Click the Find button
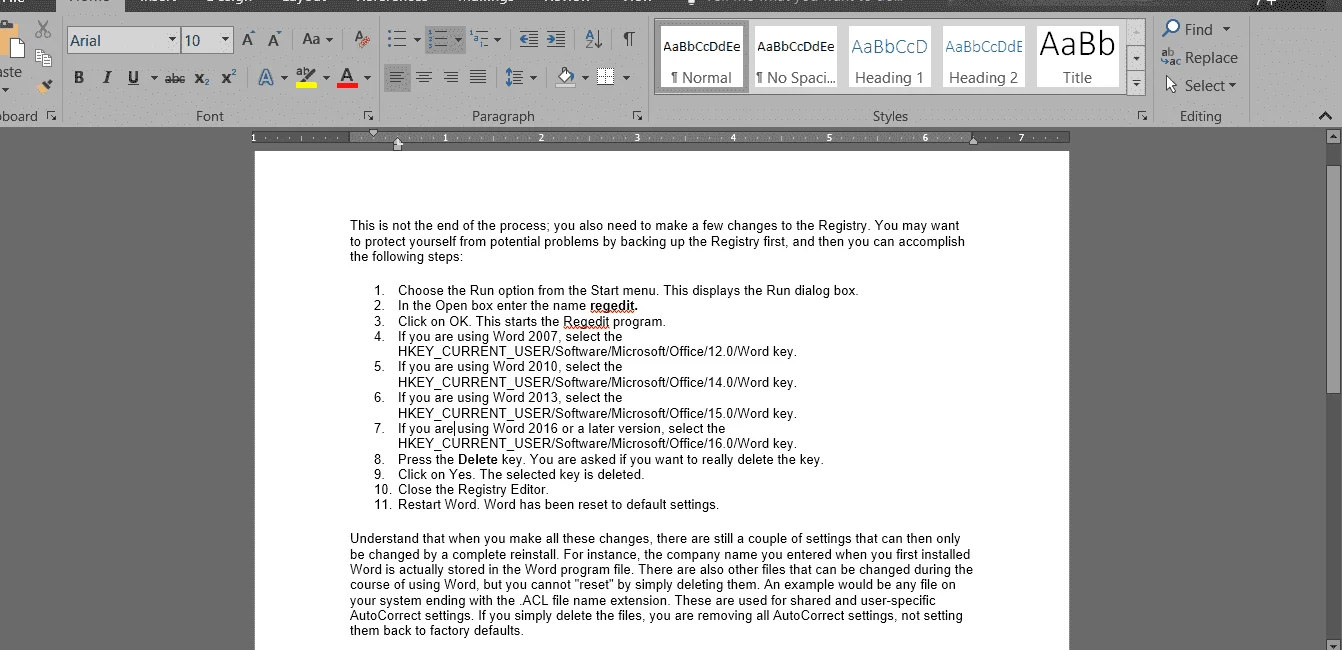Screen dimensions: 1342x650 point(1188,29)
